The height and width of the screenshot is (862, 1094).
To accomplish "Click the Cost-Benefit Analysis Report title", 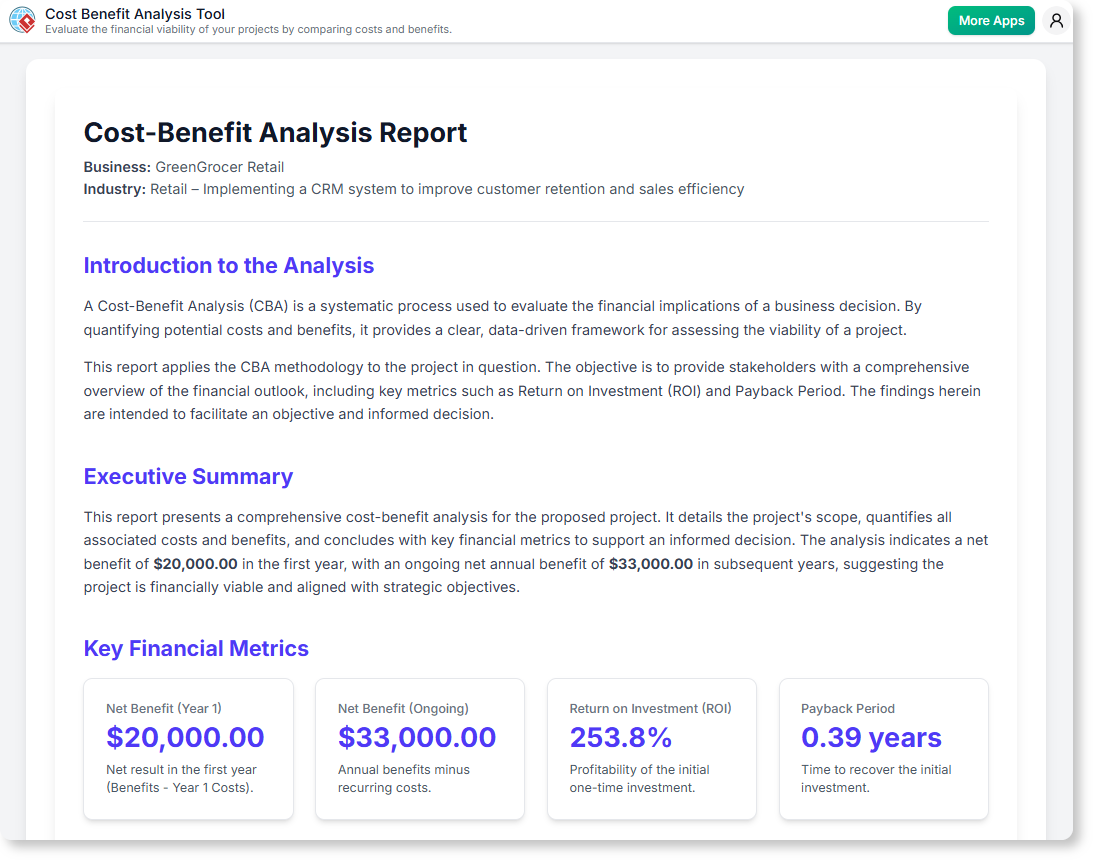I will [275, 132].
